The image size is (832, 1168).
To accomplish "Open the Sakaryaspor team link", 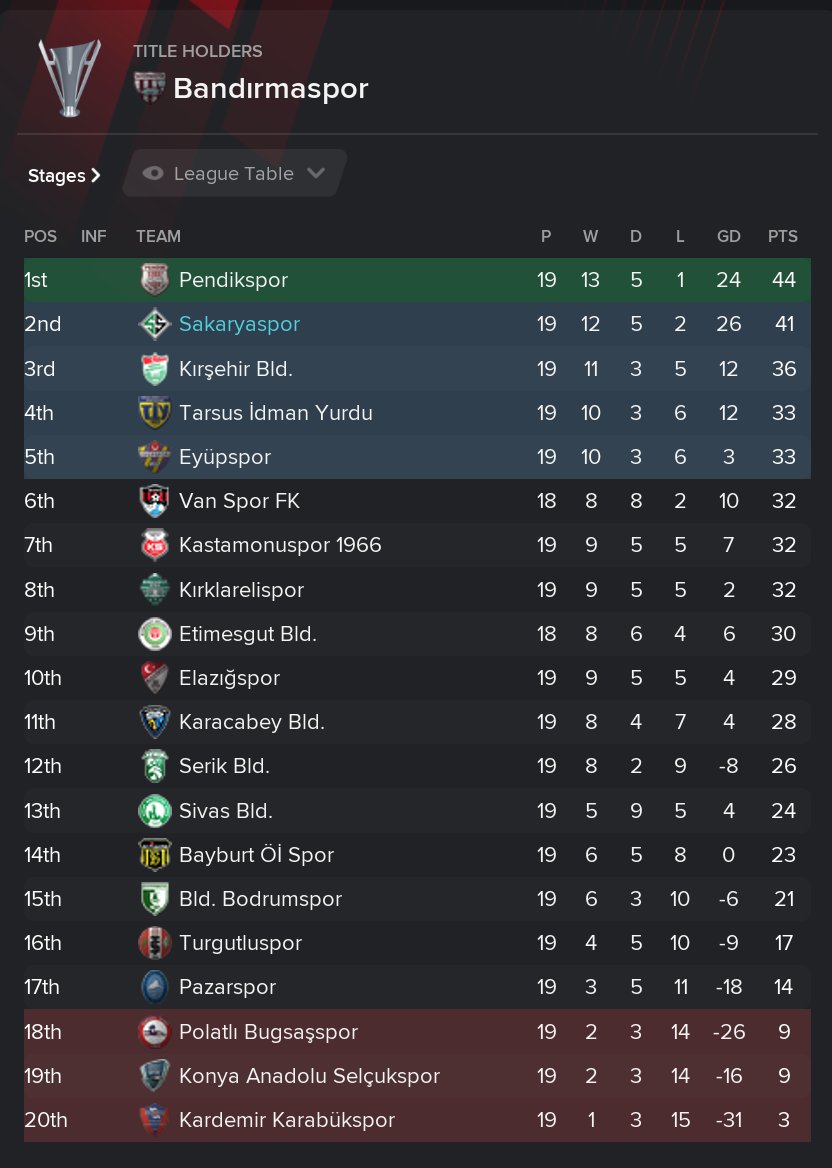I will coord(239,324).
